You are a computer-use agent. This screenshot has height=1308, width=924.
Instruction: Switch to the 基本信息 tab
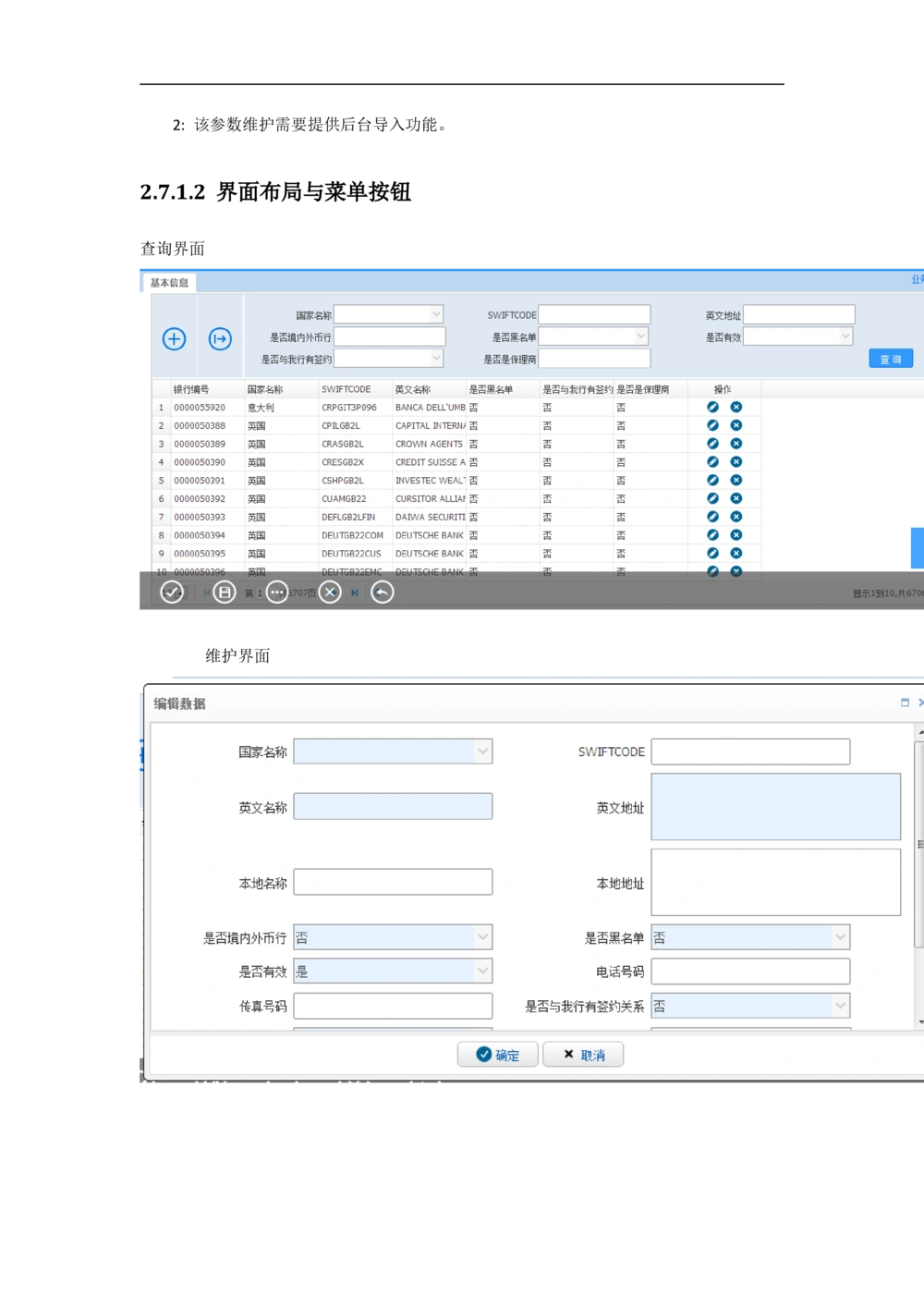169,283
